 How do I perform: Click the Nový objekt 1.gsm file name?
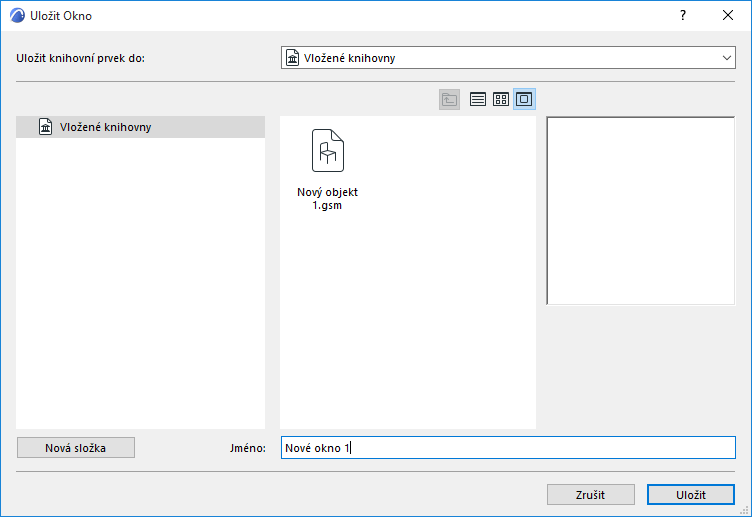click(328, 199)
